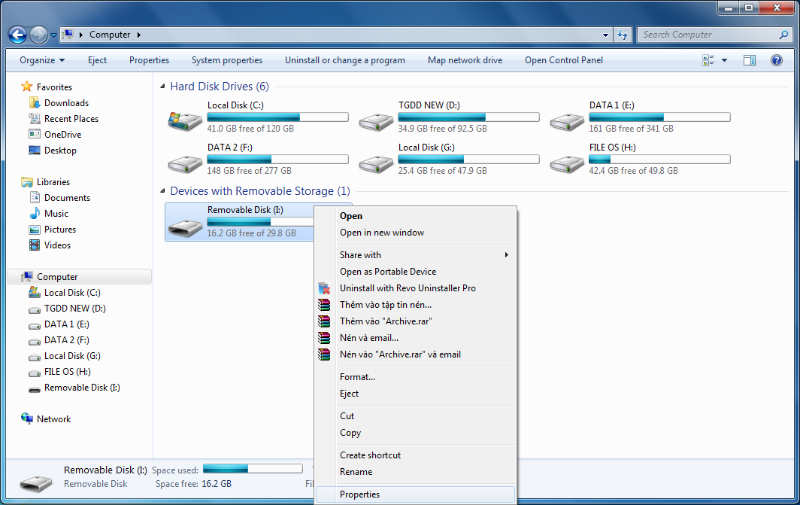
Task: Expand the view options dropdown arrow
Action: click(x=724, y=60)
